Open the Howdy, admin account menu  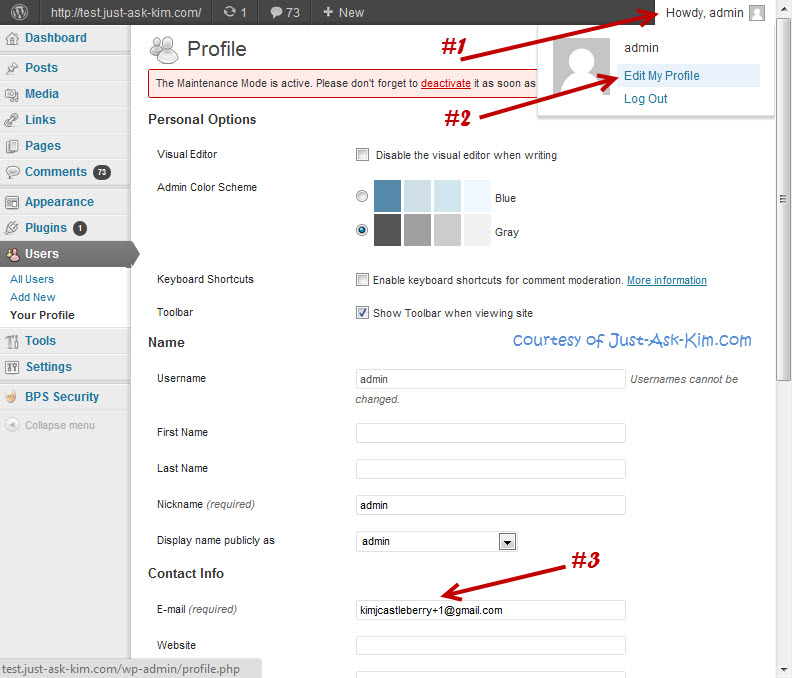coord(714,13)
